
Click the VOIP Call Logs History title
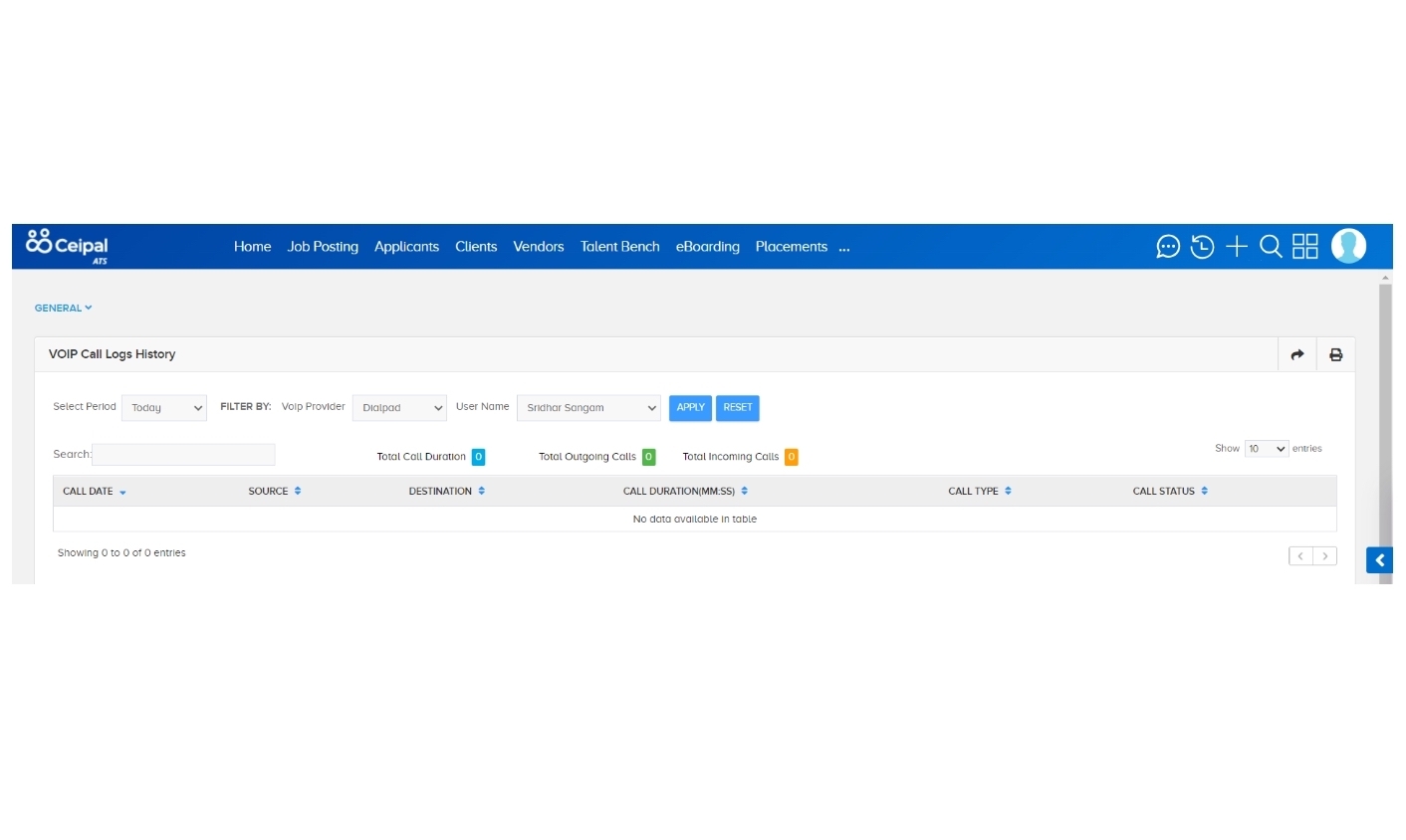112,354
